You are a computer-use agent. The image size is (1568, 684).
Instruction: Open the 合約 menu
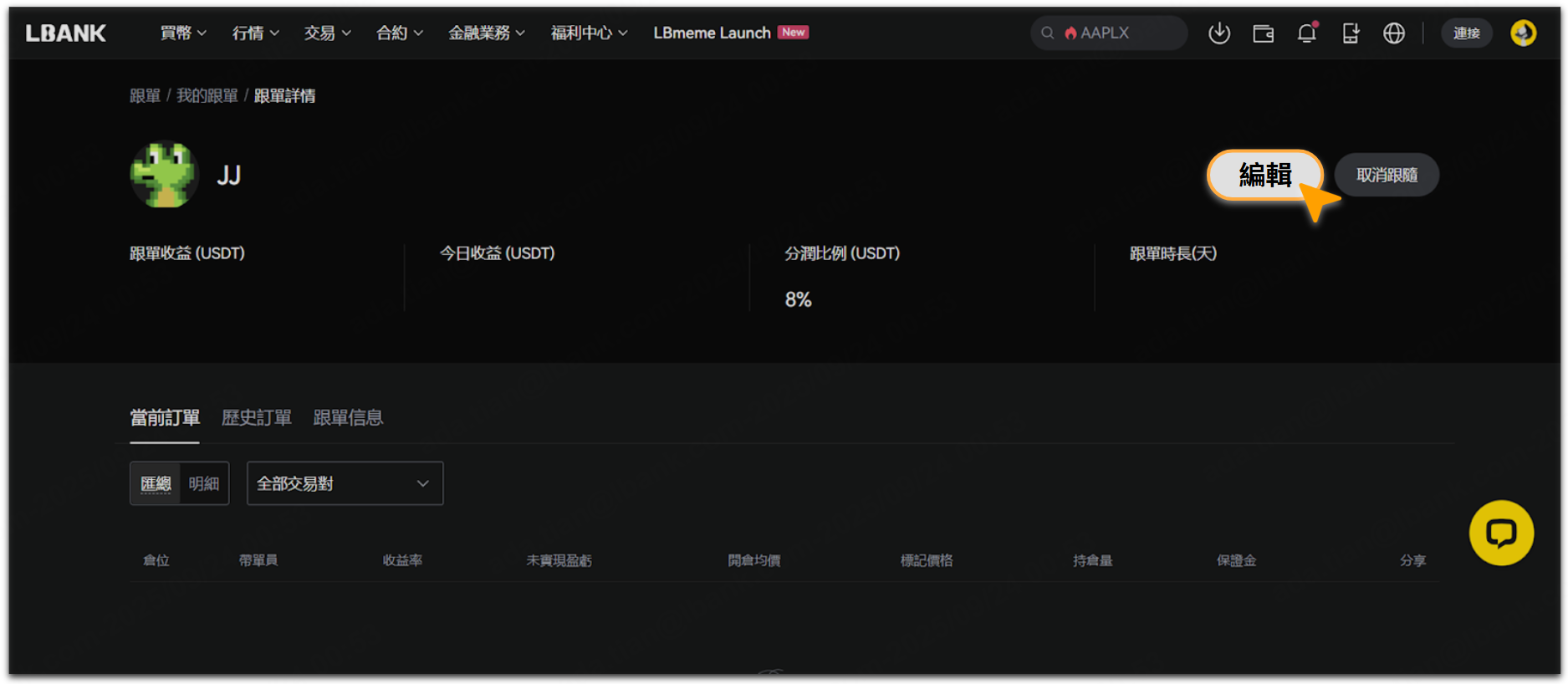click(399, 33)
